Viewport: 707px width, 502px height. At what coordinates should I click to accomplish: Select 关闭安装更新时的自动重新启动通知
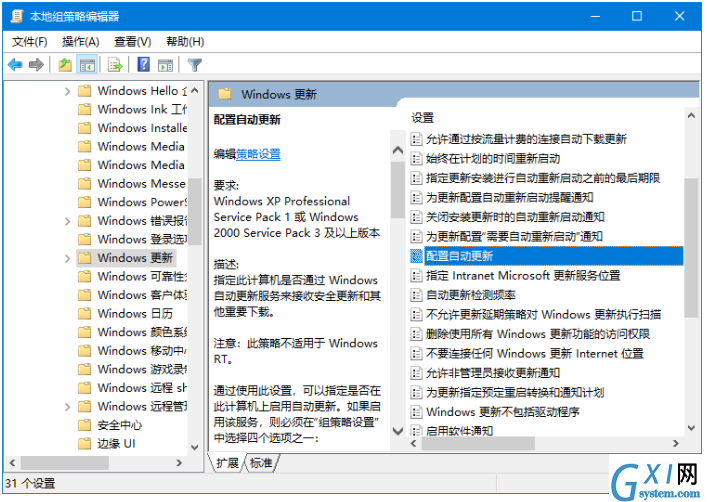point(515,217)
